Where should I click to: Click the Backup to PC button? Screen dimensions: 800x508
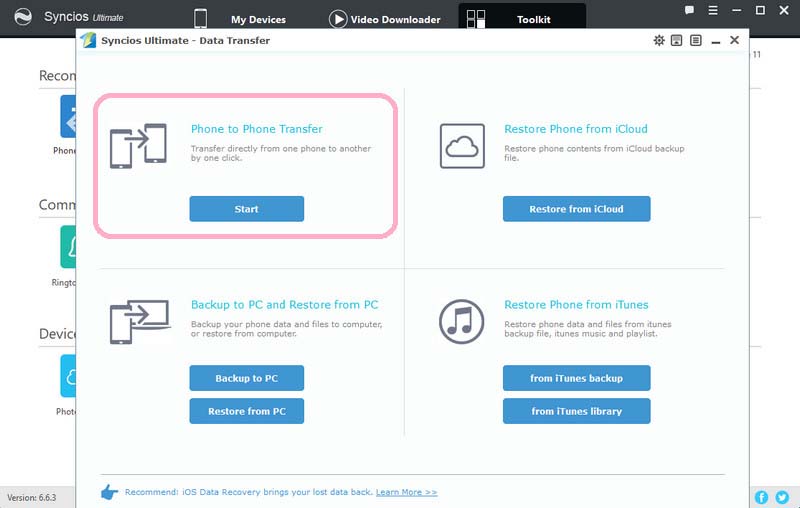pyautogui.click(x=246, y=378)
